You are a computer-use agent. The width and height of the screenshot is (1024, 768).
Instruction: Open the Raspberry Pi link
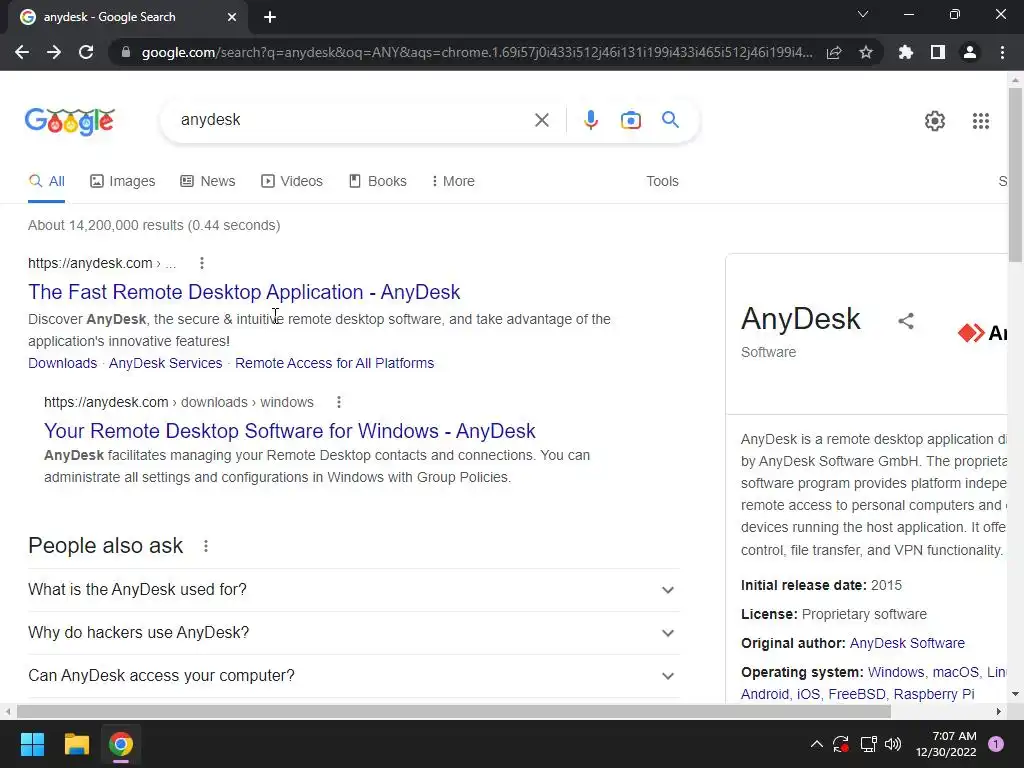(x=934, y=694)
